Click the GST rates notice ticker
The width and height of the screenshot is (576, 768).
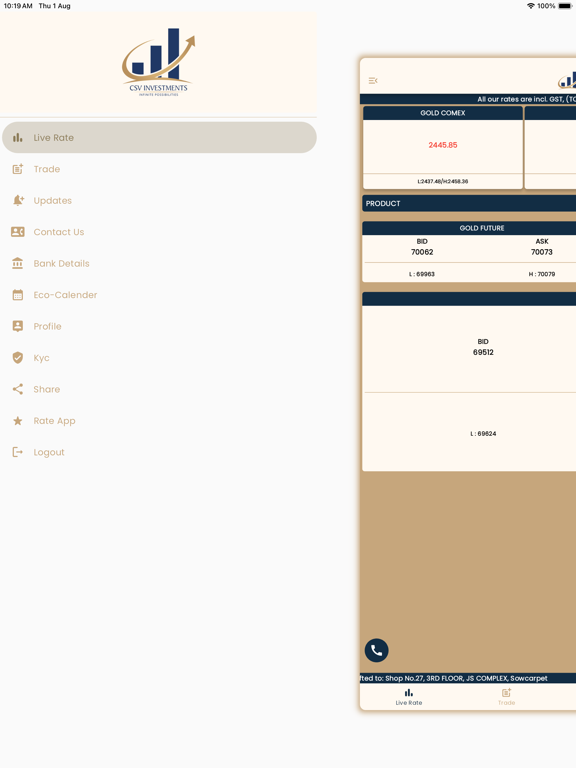pos(468,99)
